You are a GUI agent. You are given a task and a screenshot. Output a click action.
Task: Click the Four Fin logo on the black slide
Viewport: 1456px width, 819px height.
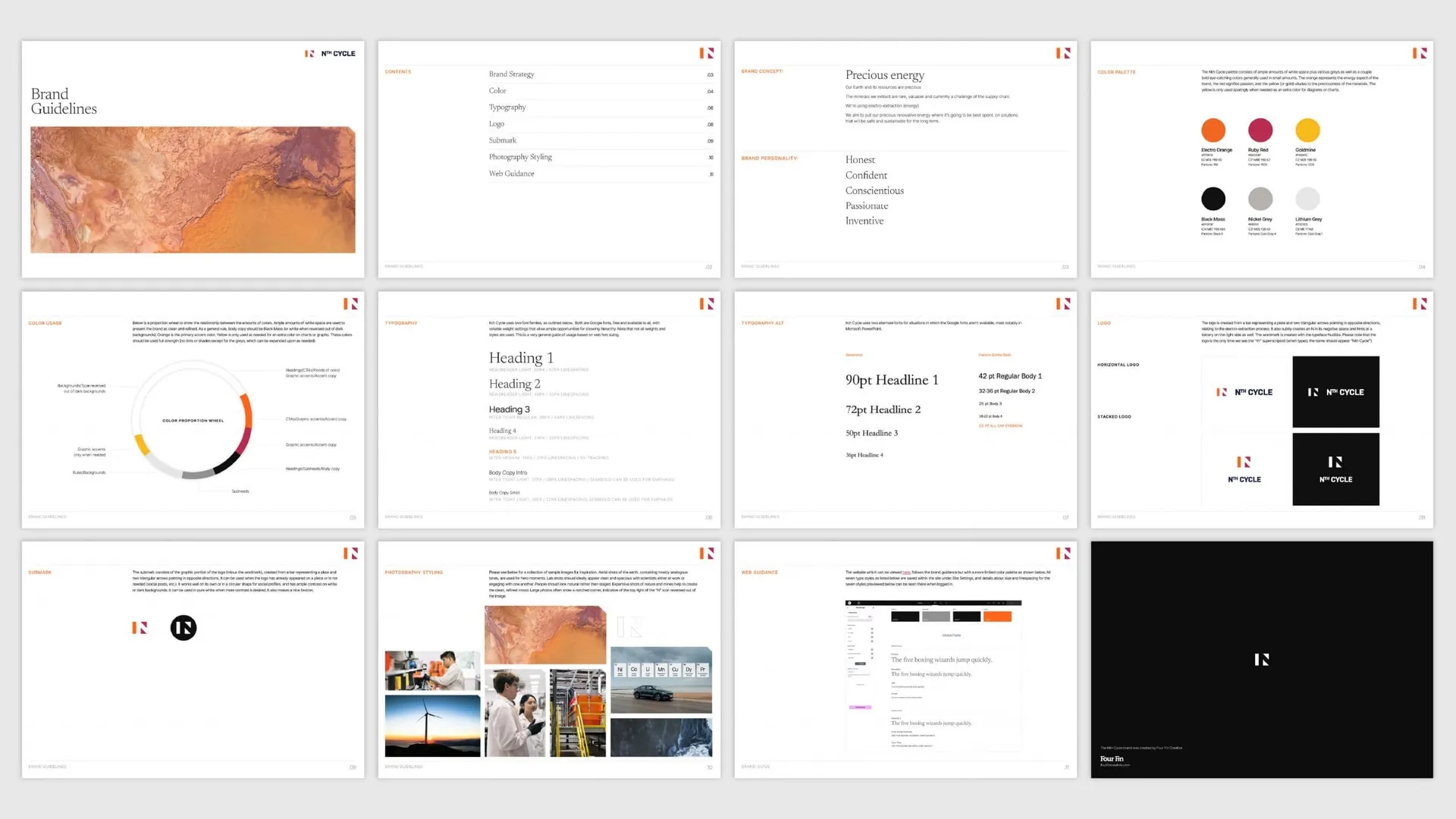(1112, 759)
